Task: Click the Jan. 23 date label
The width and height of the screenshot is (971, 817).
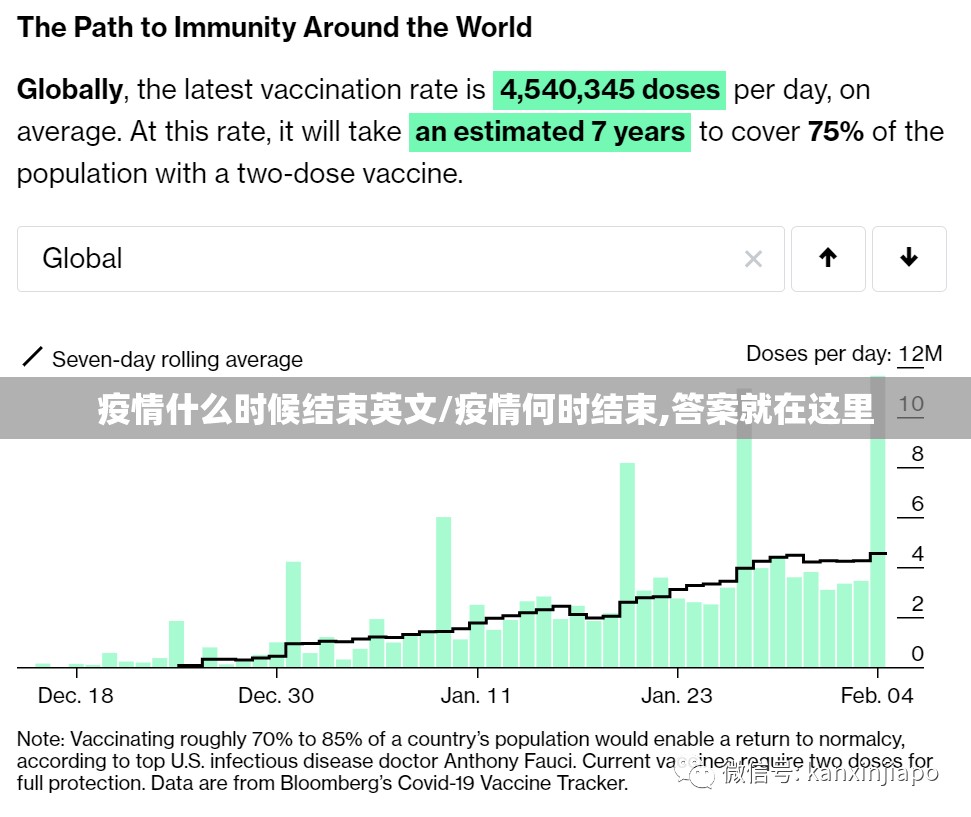Action: pos(677,696)
